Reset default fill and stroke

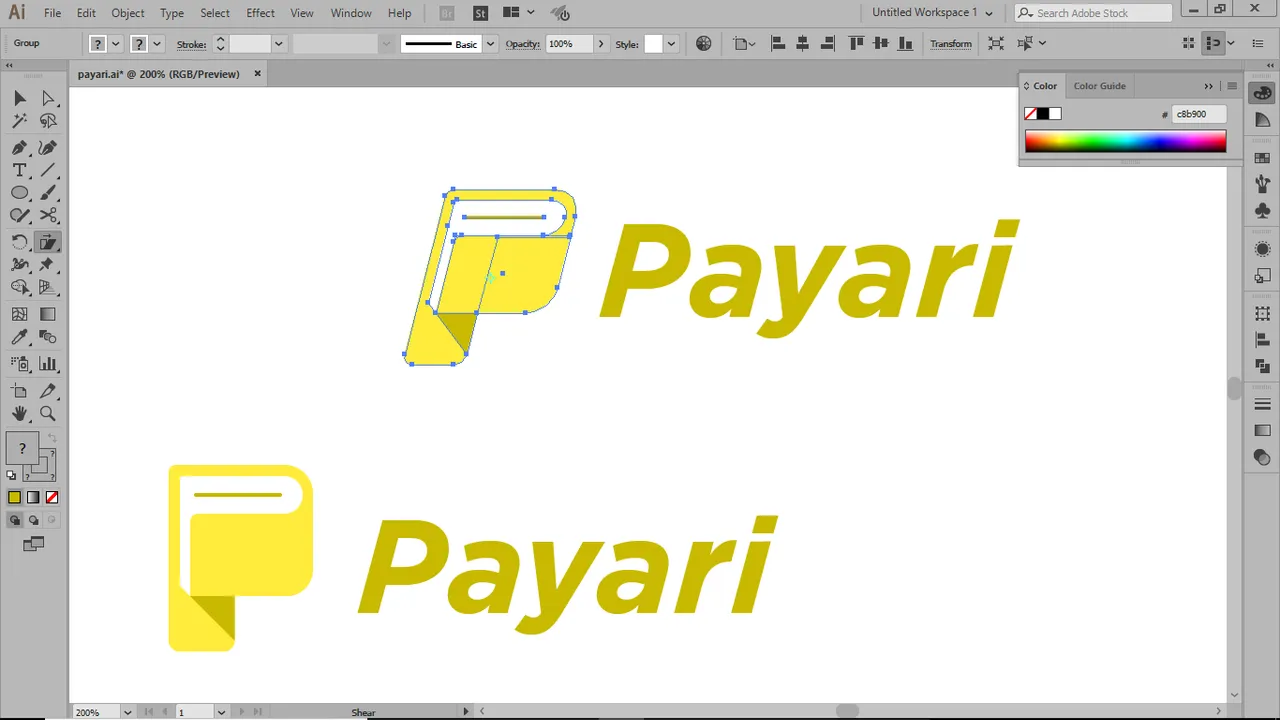tap(11, 475)
